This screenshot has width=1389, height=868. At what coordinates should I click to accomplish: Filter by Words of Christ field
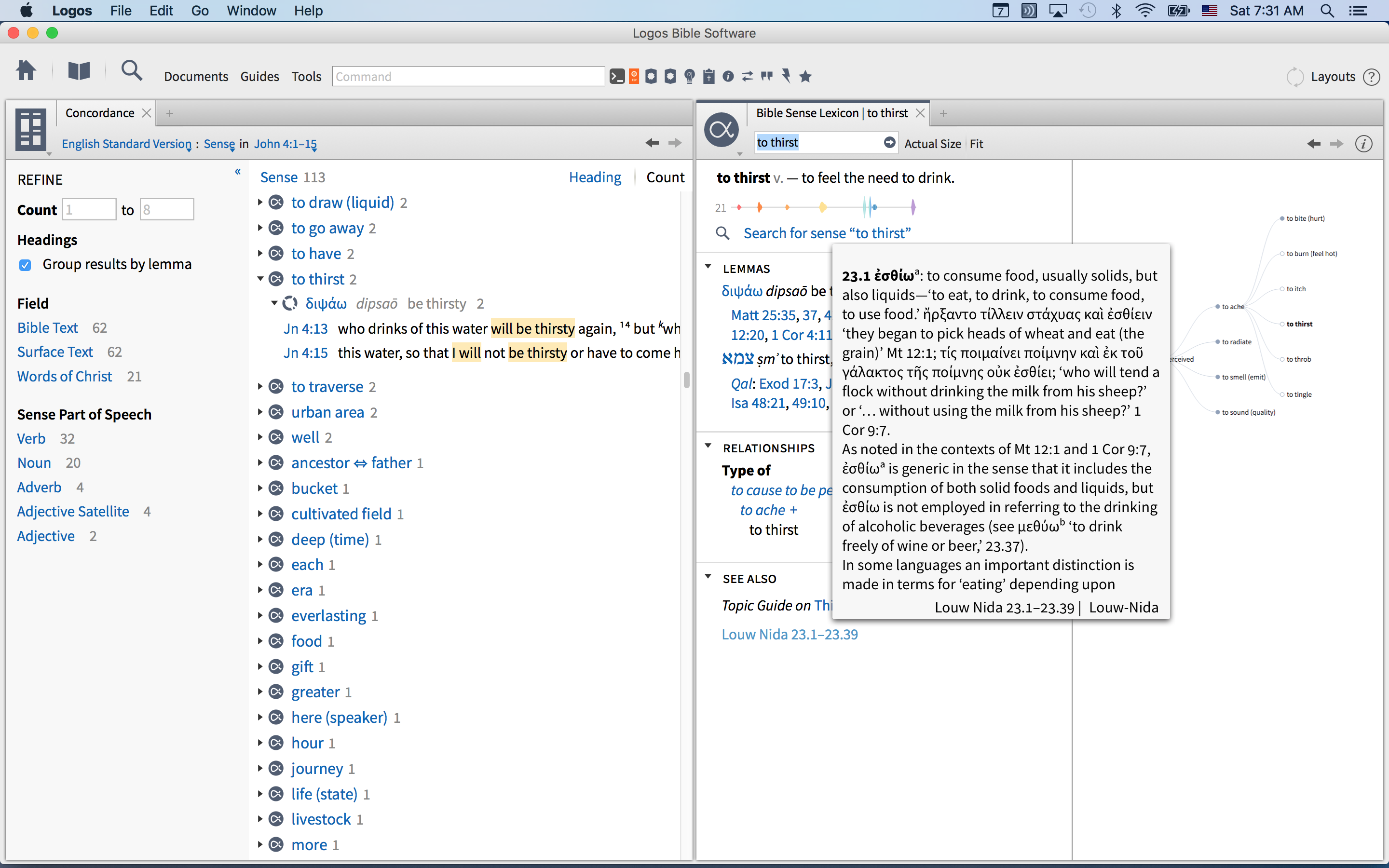[x=64, y=377]
